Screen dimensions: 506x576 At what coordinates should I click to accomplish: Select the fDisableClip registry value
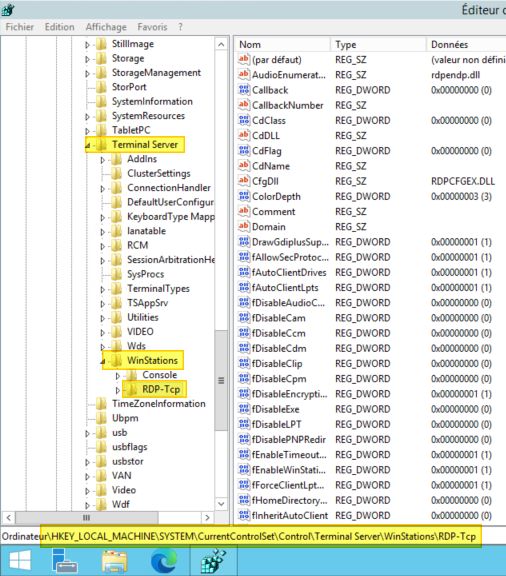(x=277, y=363)
